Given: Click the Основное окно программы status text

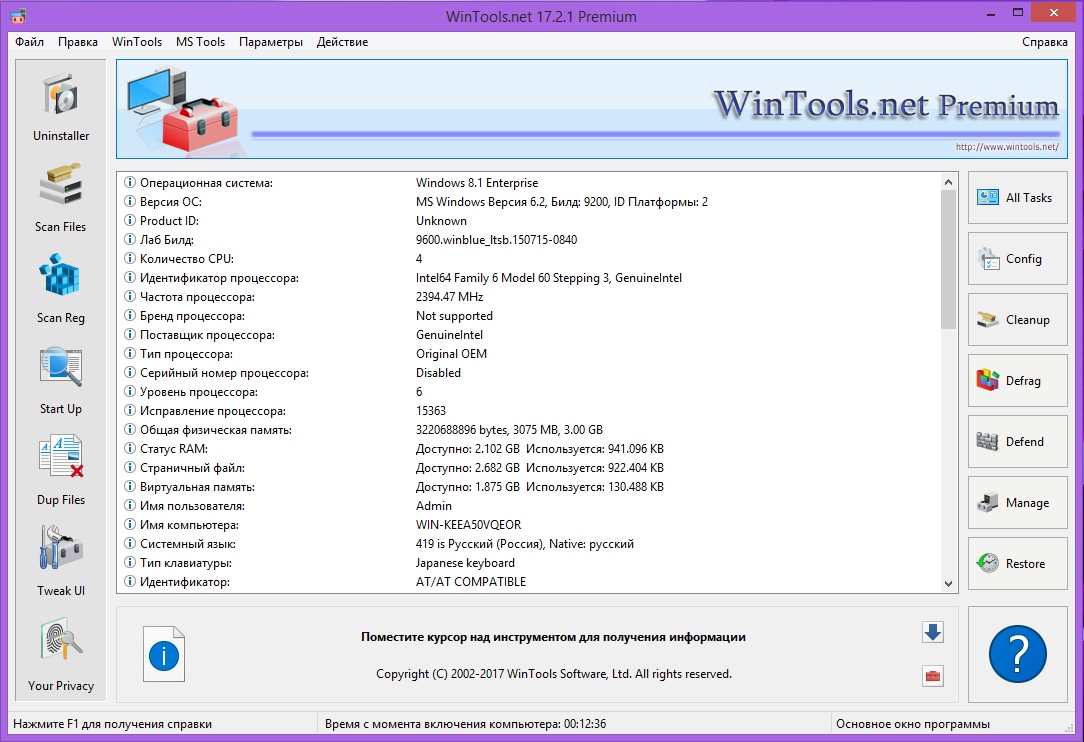Looking at the screenshot, I should point(913,724).
